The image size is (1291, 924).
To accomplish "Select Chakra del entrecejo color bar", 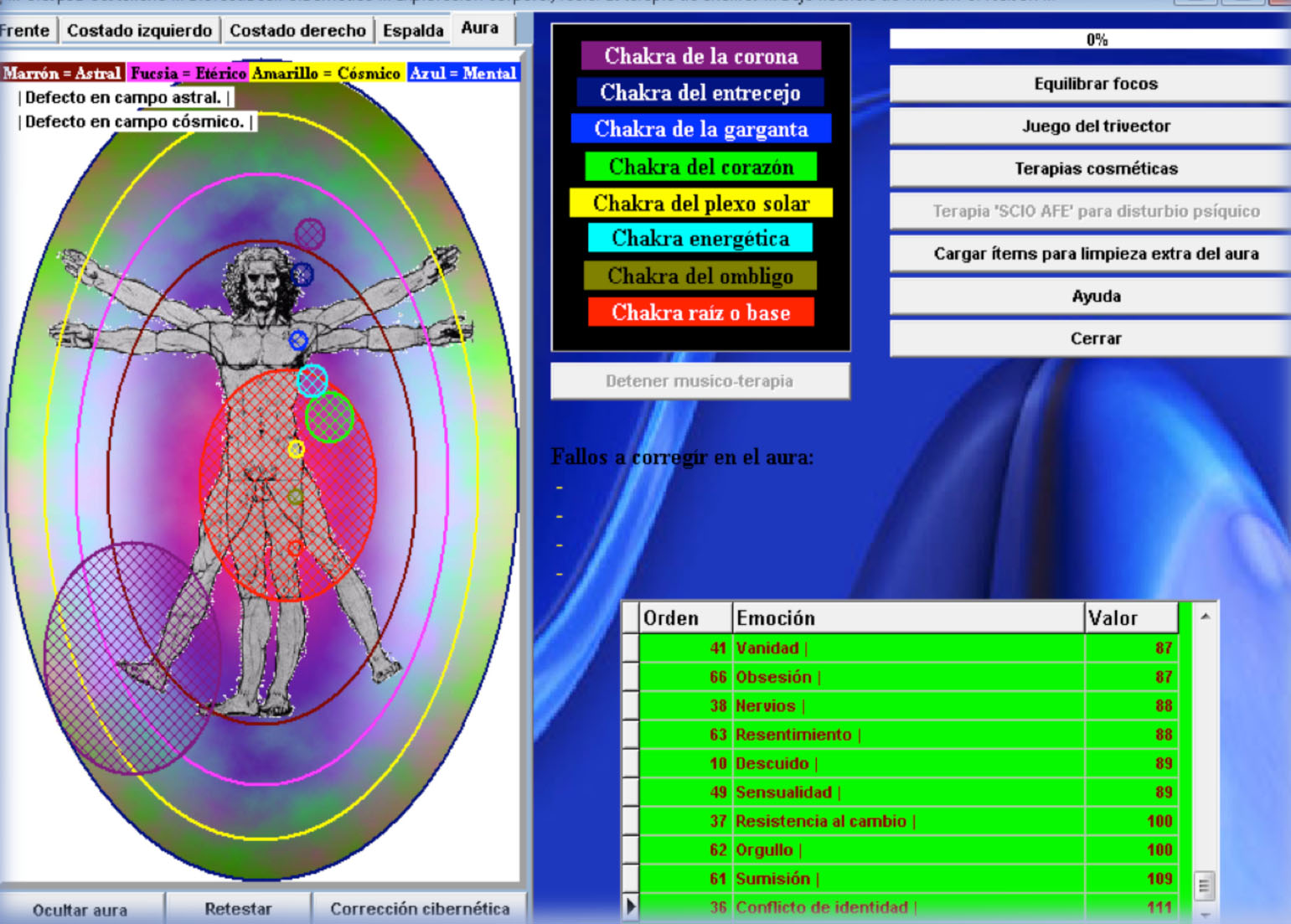I will tap(700, 92).
